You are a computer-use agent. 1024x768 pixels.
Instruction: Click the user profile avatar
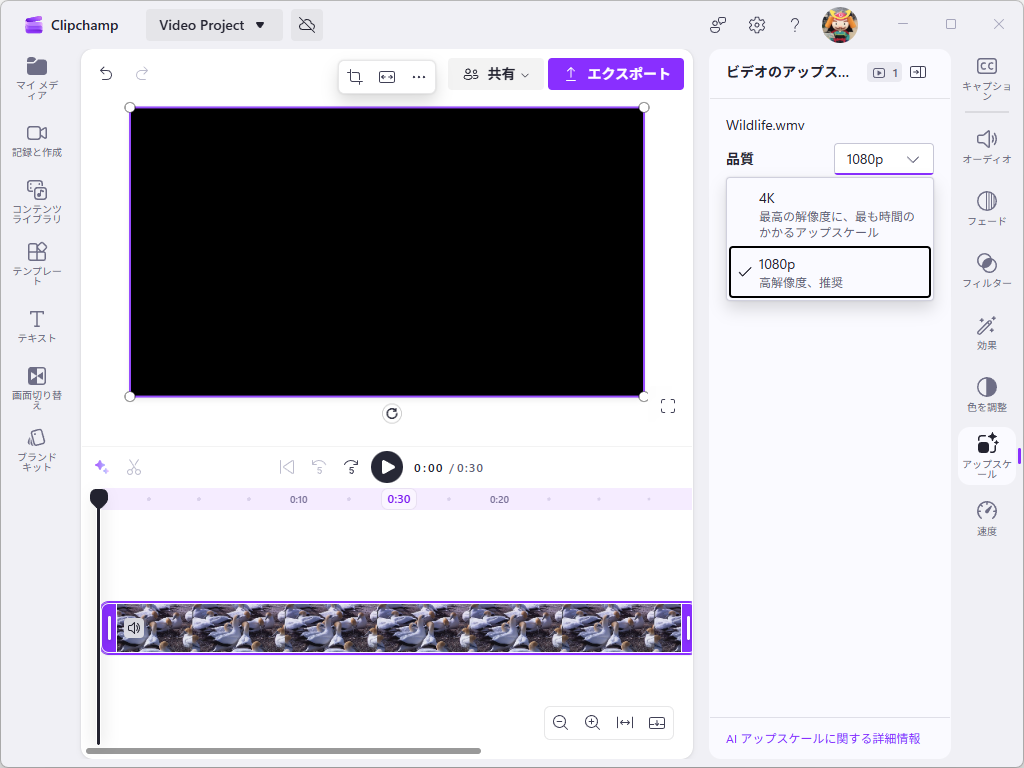(x=839, y=25)
